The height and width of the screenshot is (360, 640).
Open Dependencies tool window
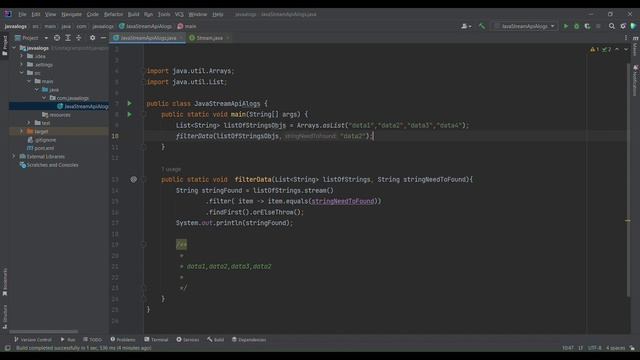tap(249, 340)
